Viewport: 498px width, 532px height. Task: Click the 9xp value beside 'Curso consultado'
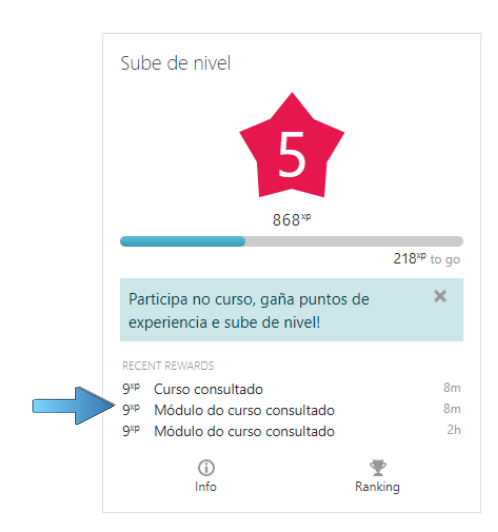tap(131, 388)
